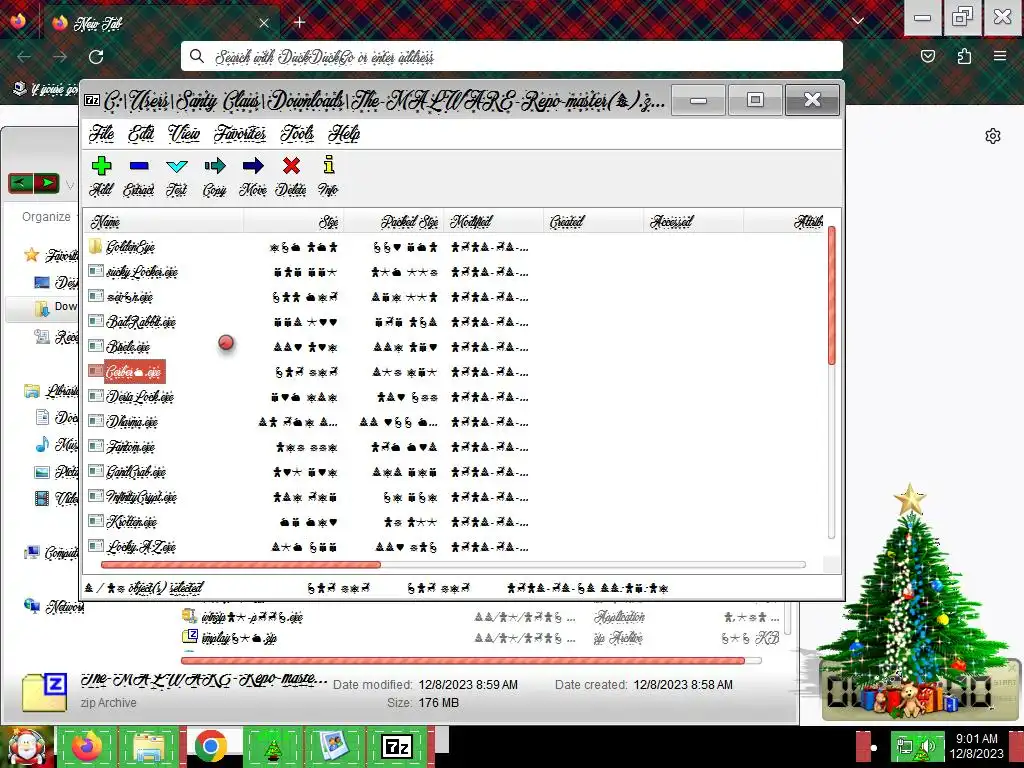Open the View menu in 7-Zip
Viewport: 1024px width, 768px height.
click(x=184, y=133)
